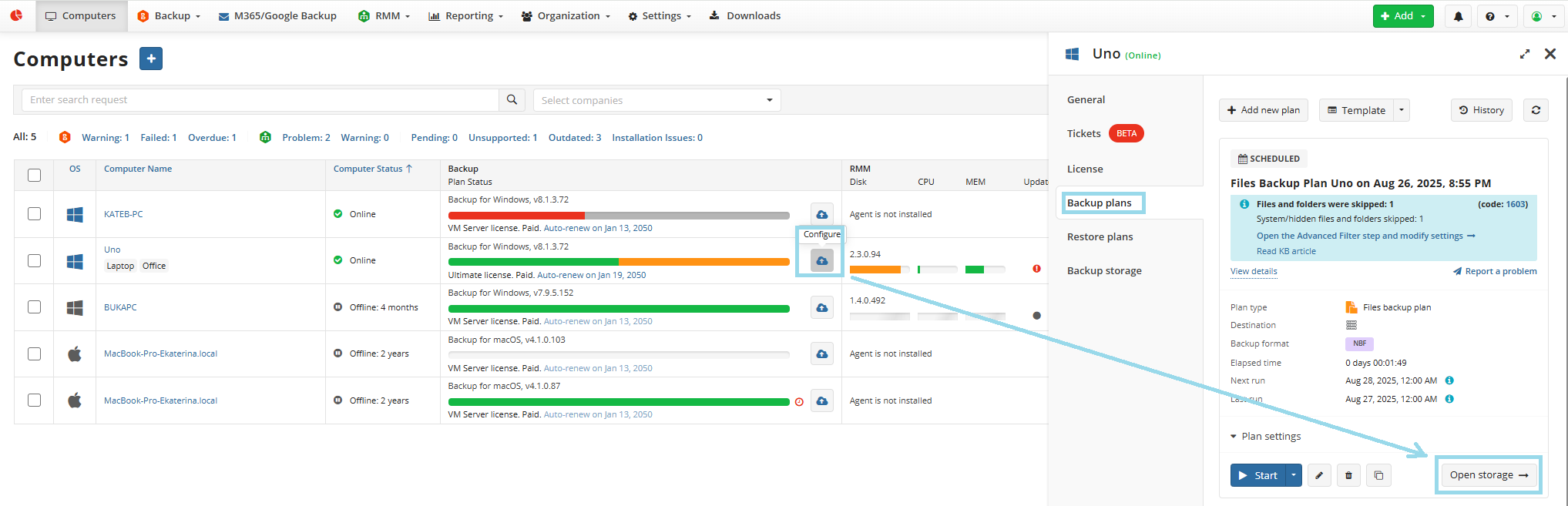Open M365/Google Backup page

pyautogui.click(x=277, y=16)
